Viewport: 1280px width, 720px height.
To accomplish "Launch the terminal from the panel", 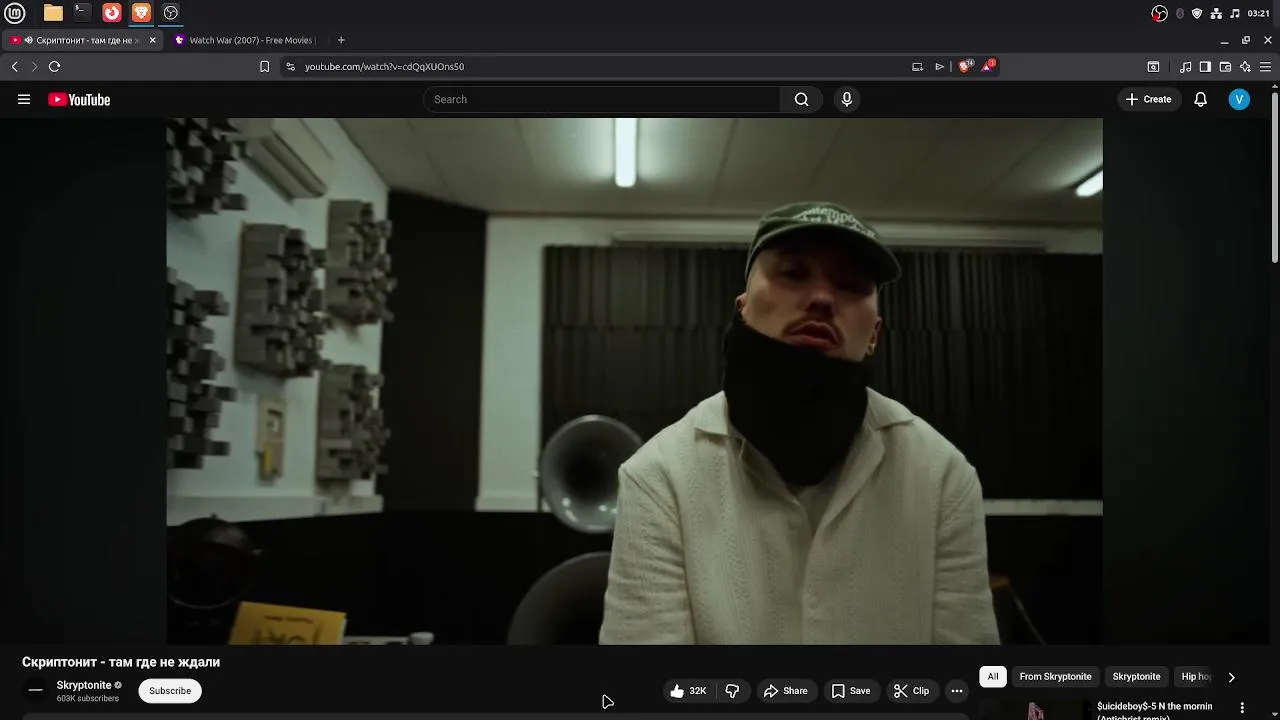I will tap(82, 13).
